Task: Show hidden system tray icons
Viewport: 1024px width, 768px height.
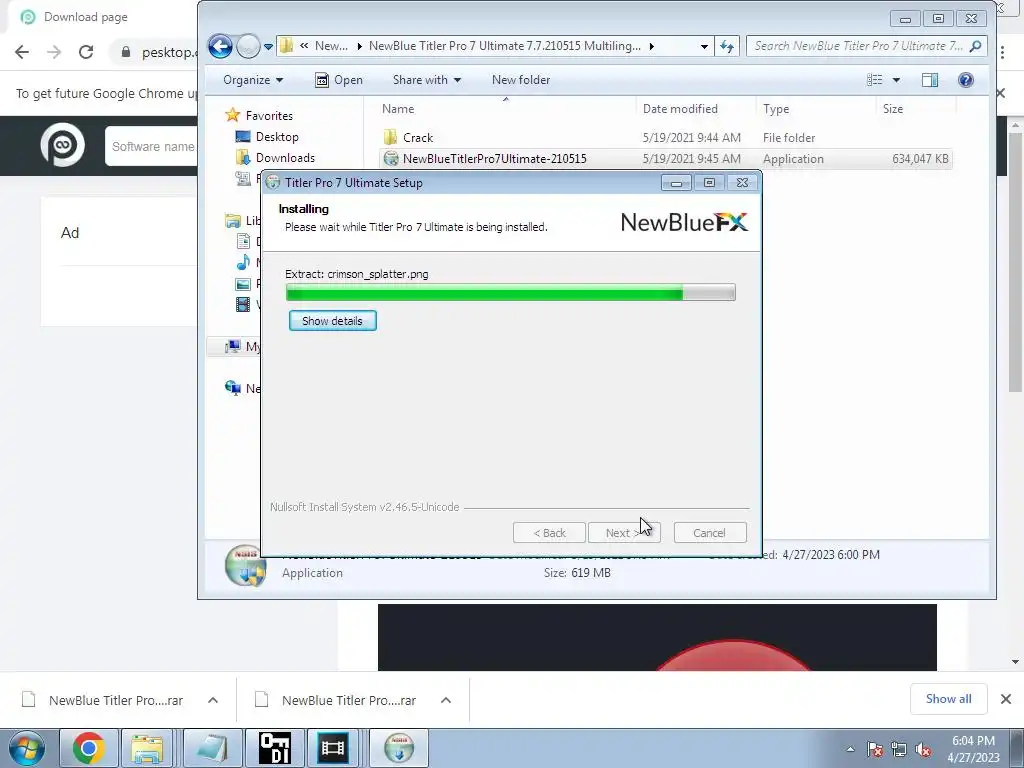Action: point(850,749)
